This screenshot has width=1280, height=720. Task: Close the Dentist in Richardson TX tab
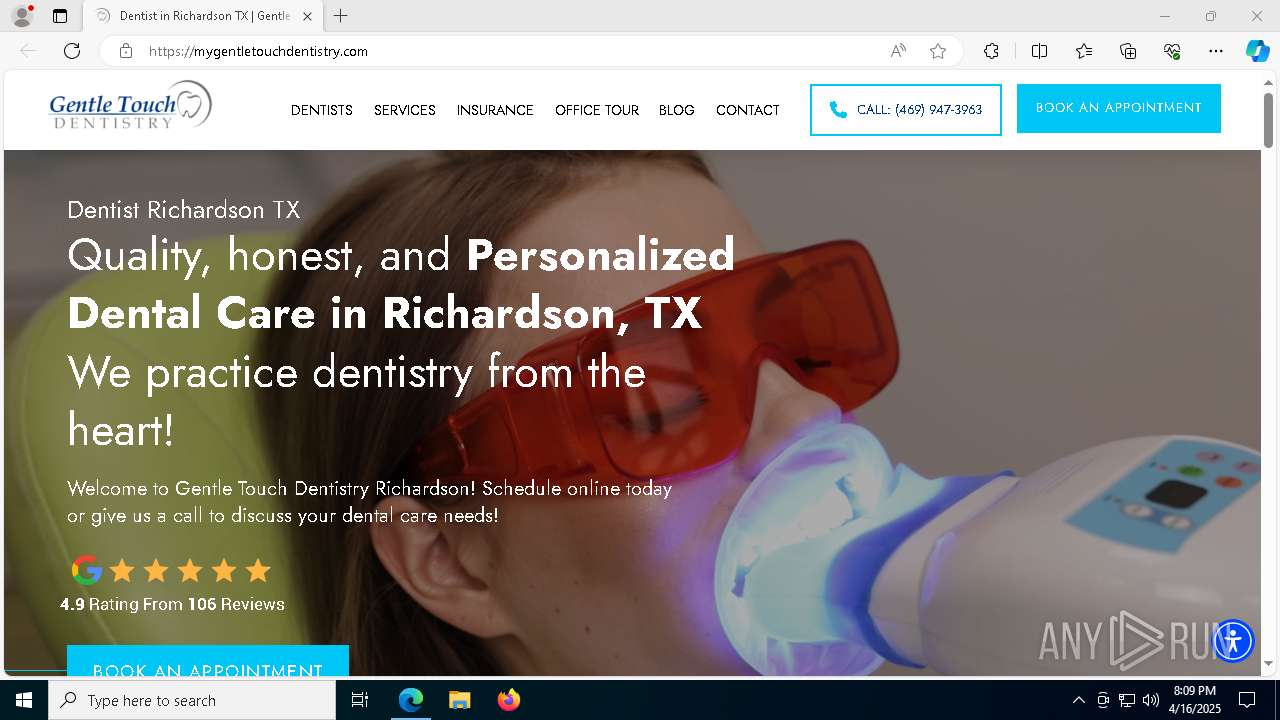[307, 16]
